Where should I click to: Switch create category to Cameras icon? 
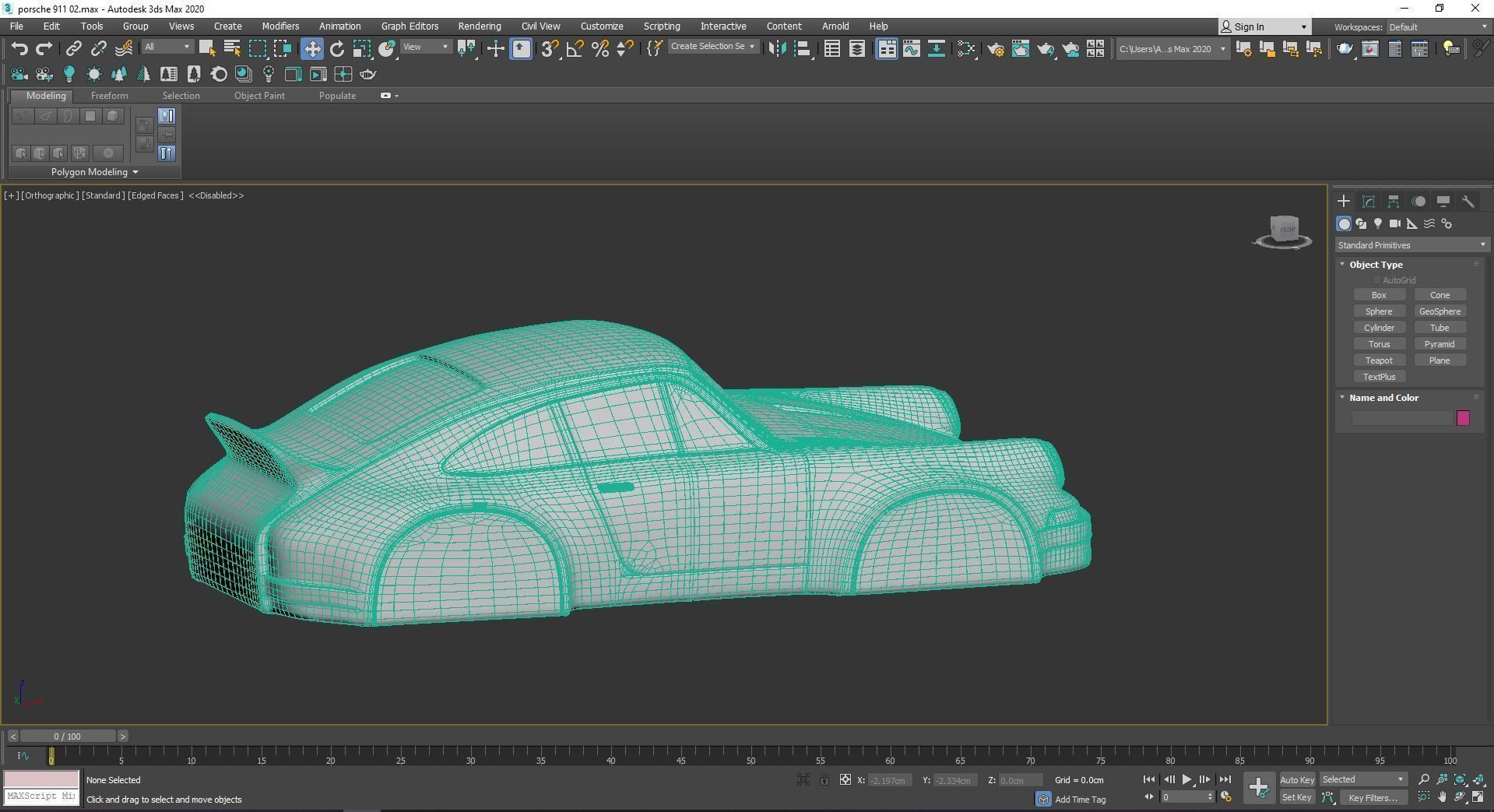(x=1395, y=223)
